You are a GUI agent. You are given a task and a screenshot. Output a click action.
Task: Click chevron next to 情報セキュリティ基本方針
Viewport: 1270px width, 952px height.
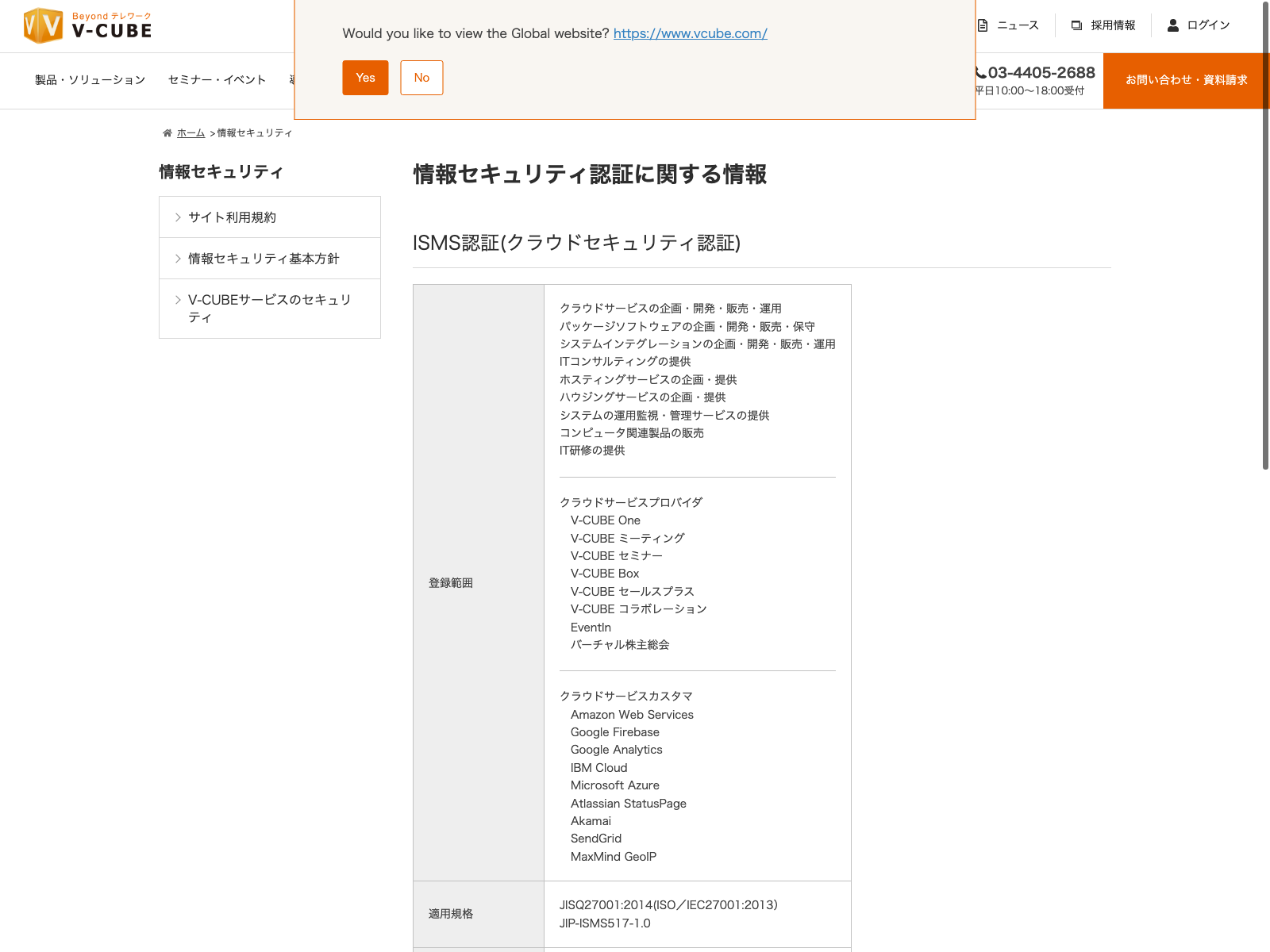click(178, 259)
